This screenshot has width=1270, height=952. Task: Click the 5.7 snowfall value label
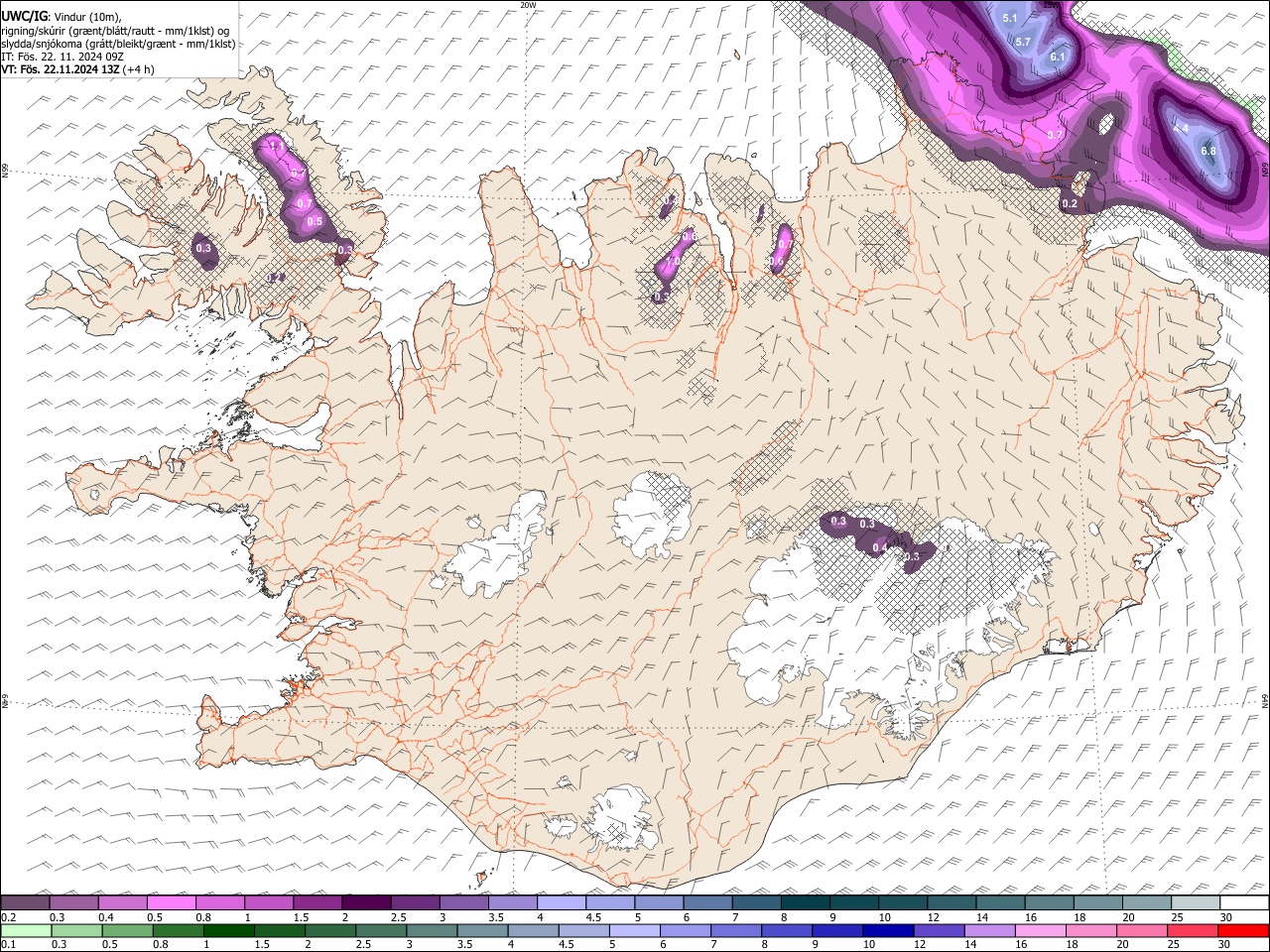(1024, 42)
